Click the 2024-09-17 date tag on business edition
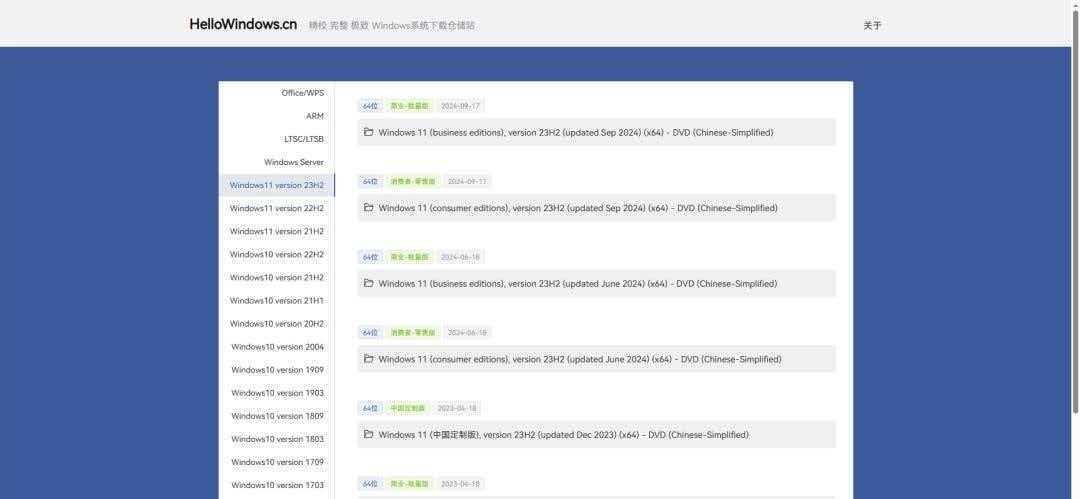The width and height of the screenshot is (1080, 499). [460, 106]
